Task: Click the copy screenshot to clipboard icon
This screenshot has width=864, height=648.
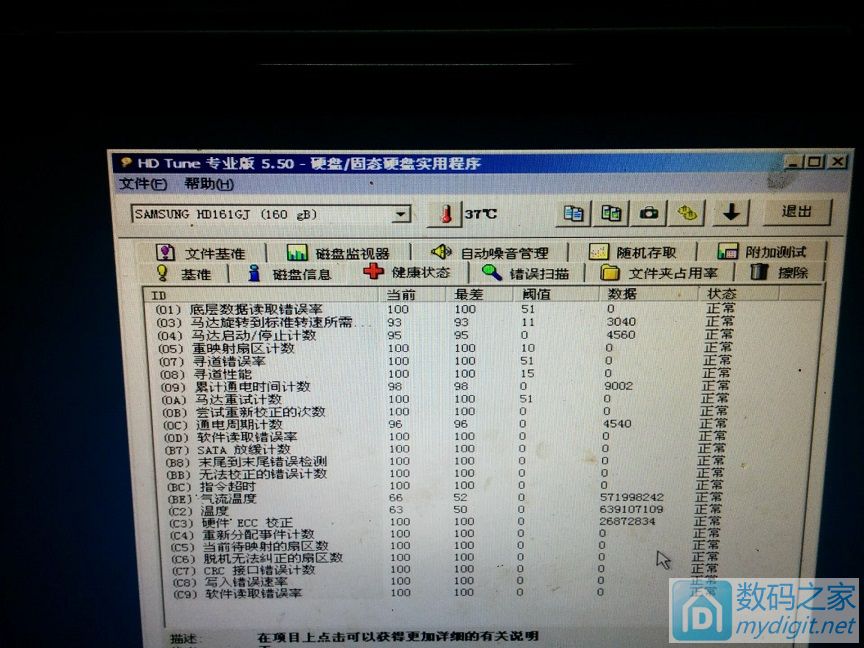Action: pyautogui.click(x=611, y=213)
